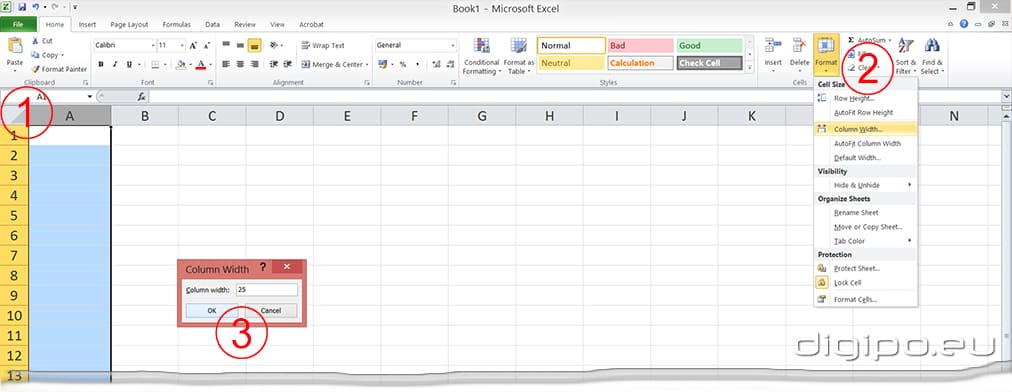This screenshot has height=392, width=1012.
Task: Apply the Neutral cell style
Action: click(x=571, y=63)
